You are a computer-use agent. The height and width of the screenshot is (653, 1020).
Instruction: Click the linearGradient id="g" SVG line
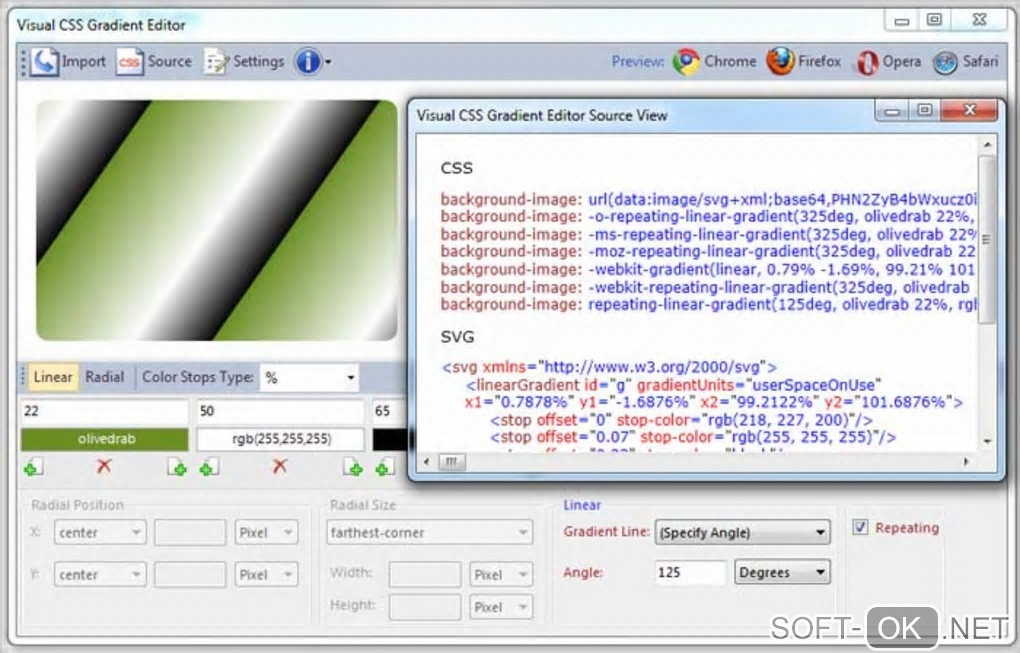pos(673,384)
